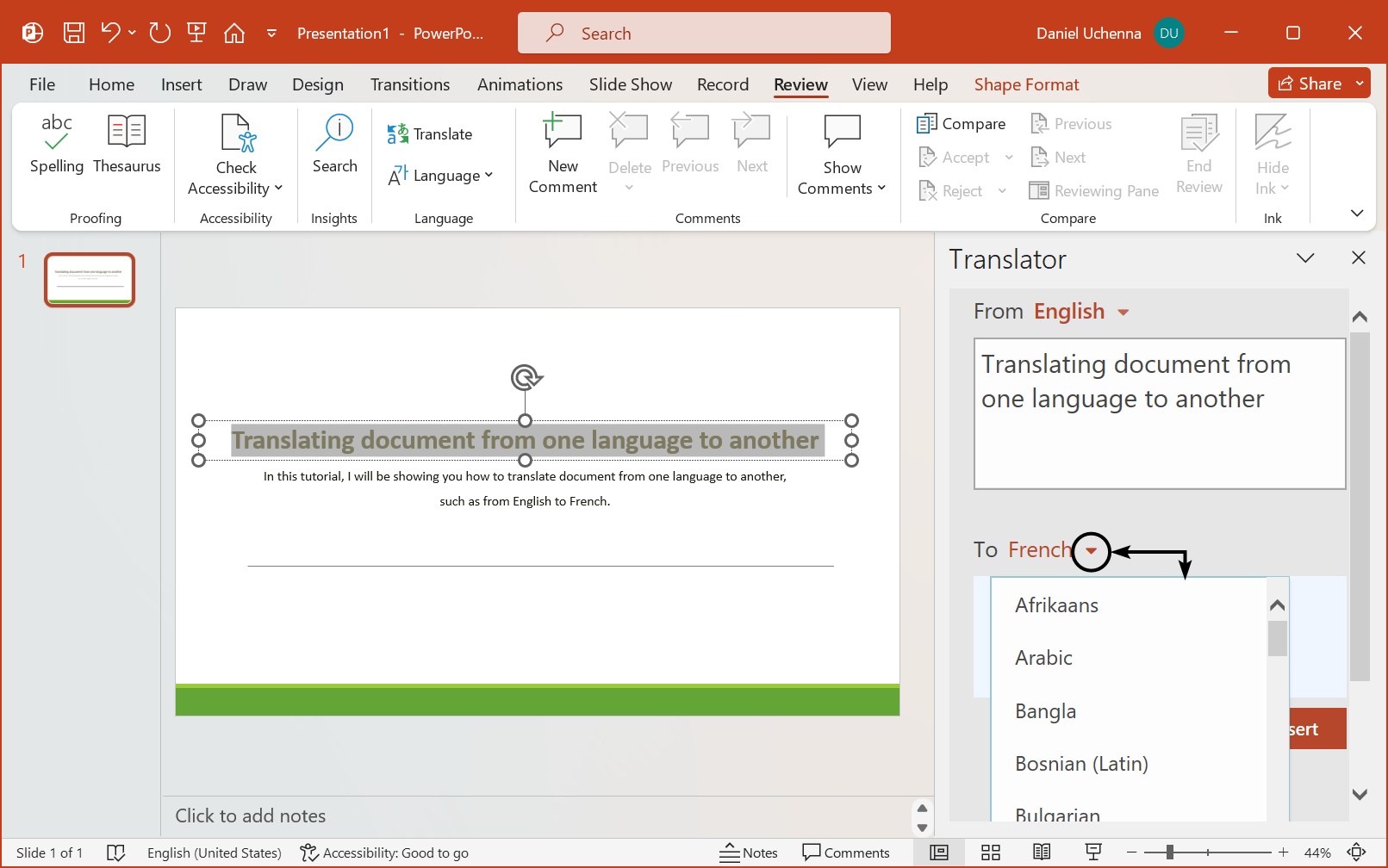Toggle the Reviewing Pane
This screenshot has height=868, width=1388.
tap(1093, 190)
